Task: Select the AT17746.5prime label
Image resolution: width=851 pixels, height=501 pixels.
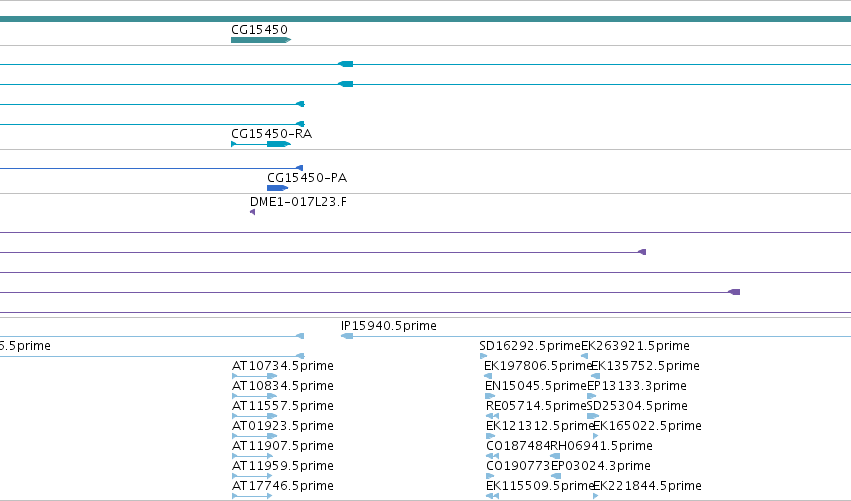Action: pyautogui.click(x=283, y=486)
